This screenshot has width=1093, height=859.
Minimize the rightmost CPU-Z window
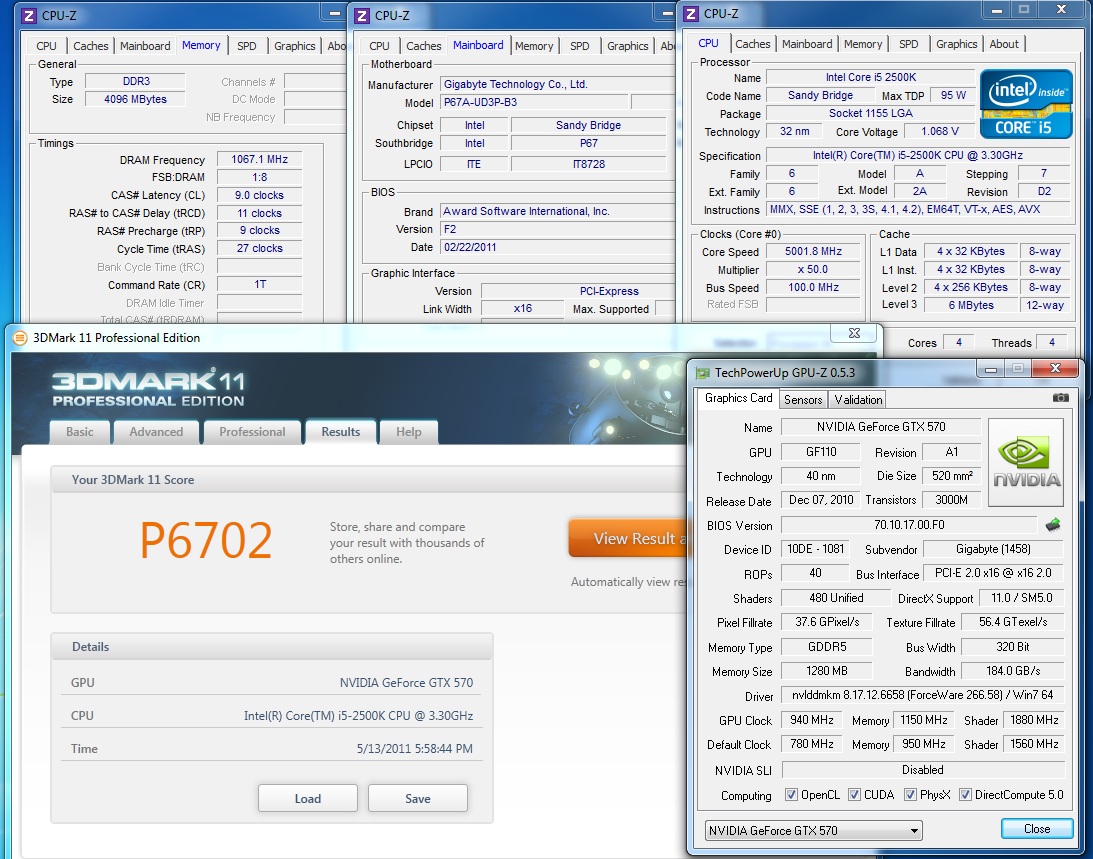click(x=997, y=10)
